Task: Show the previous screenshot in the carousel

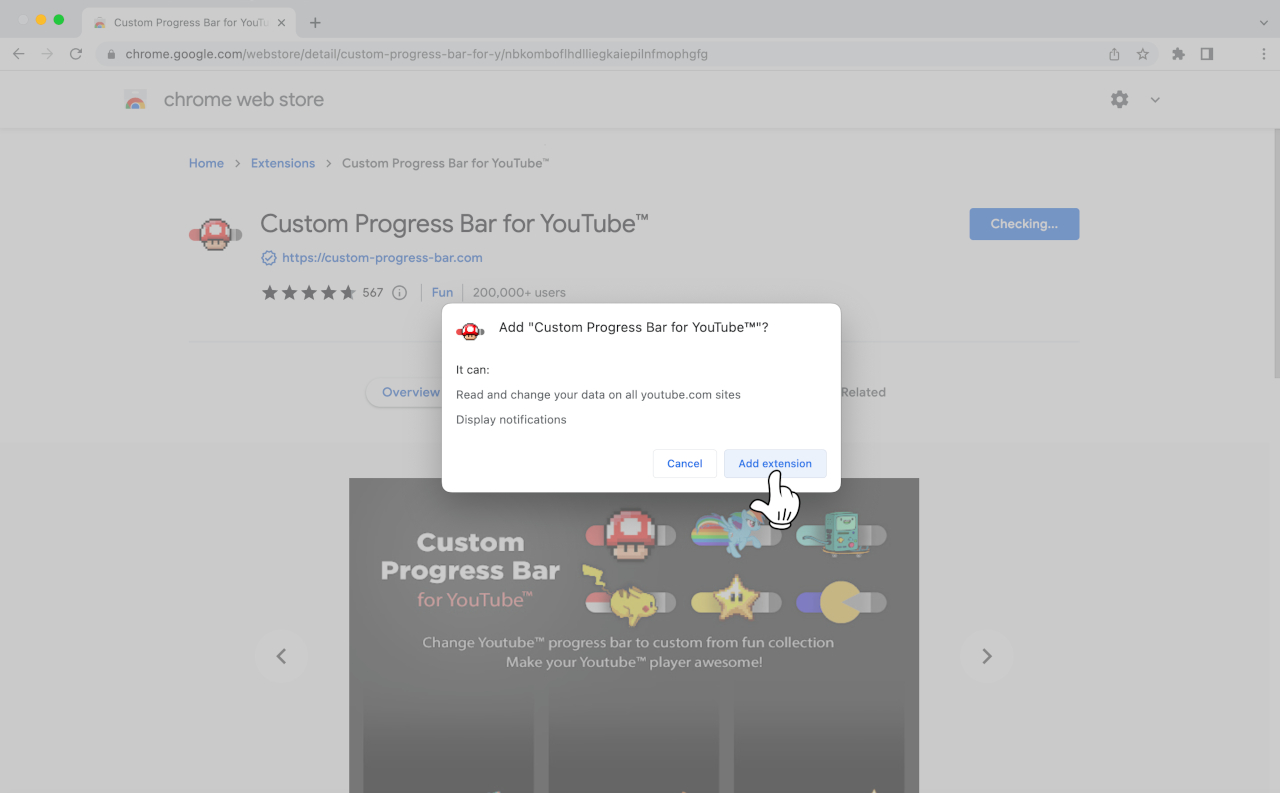Action: pos(281,656)
